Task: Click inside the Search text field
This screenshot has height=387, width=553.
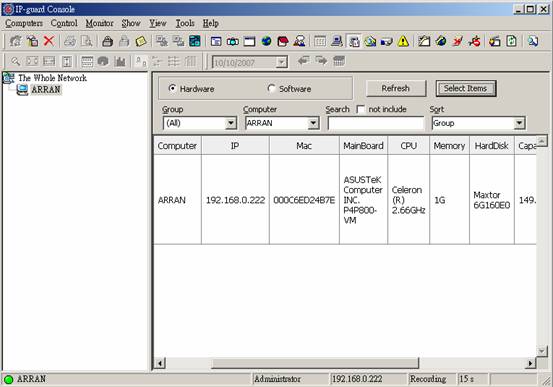Action: tap(376, 123)
